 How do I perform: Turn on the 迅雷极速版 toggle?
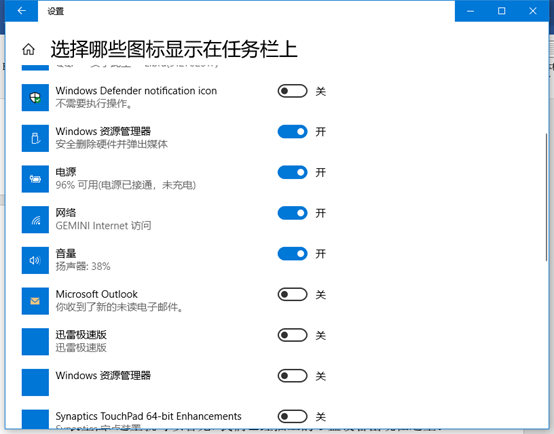[x=292, y=335]
